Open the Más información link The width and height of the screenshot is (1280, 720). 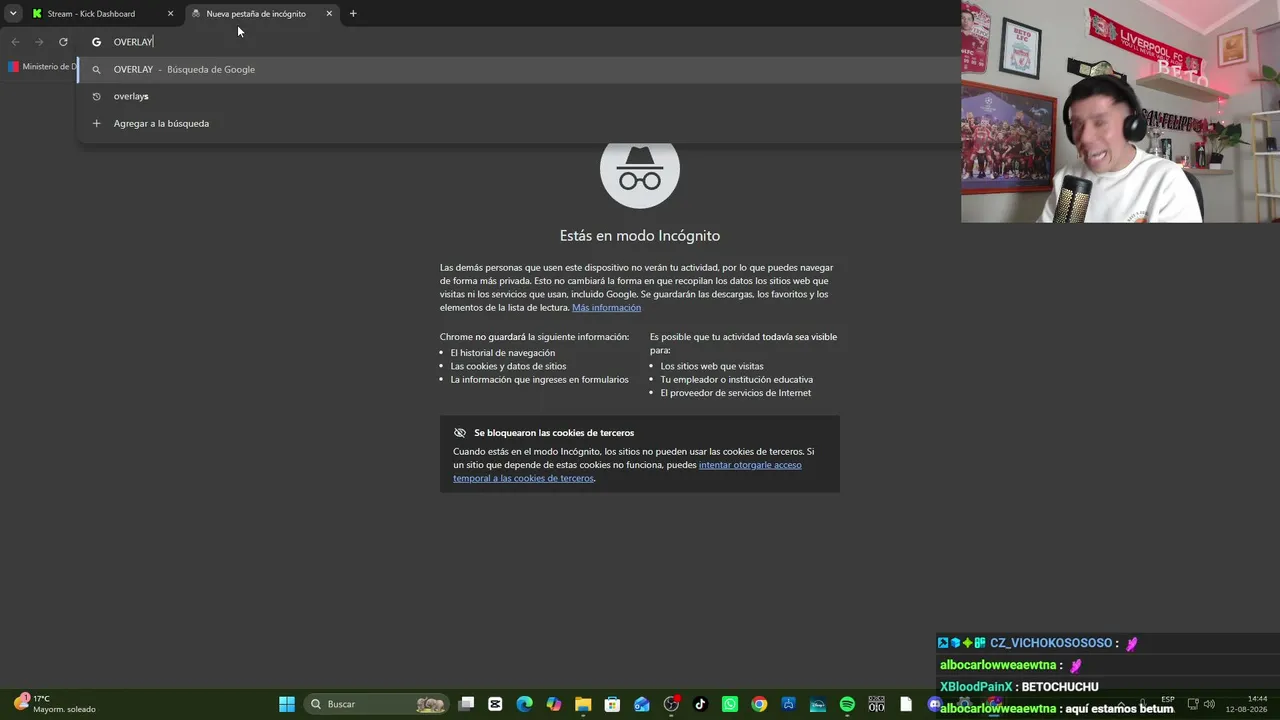pyautogui.click(x=606, y=308)
